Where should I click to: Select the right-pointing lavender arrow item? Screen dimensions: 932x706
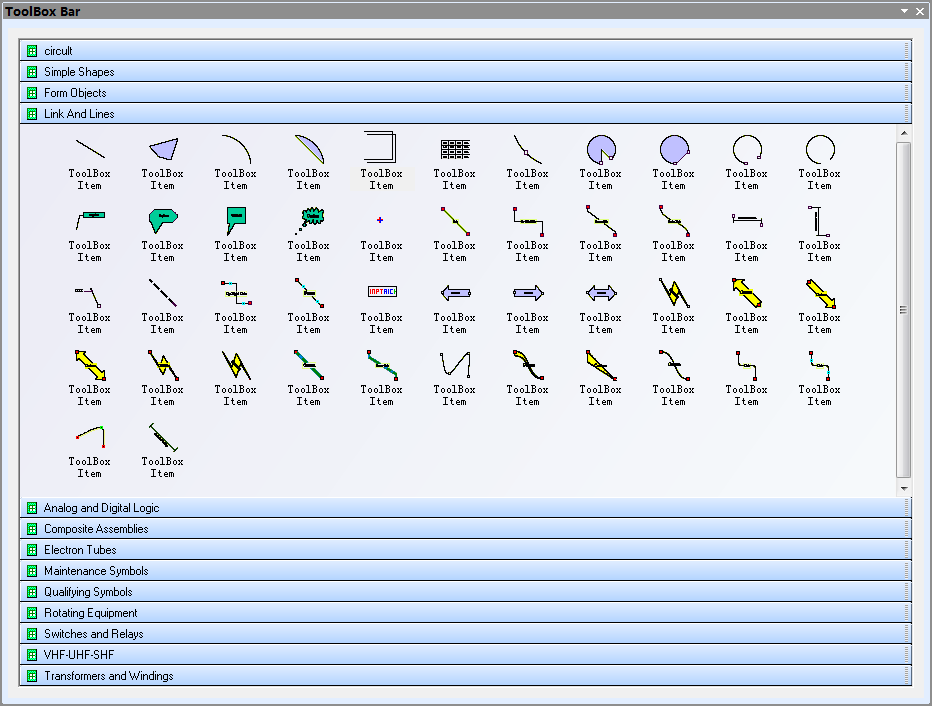(x=527, y=293)
